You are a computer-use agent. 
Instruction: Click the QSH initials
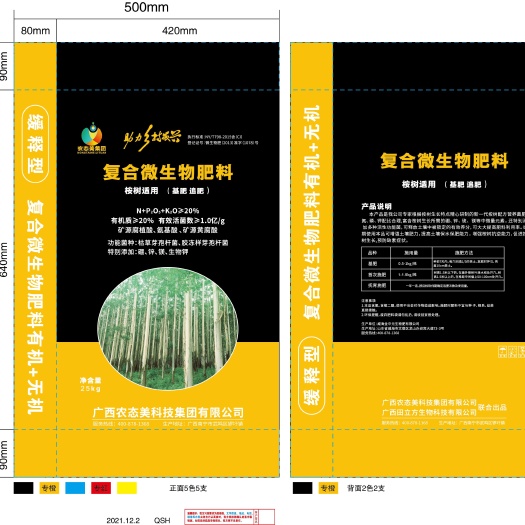(x=162, y=520)
